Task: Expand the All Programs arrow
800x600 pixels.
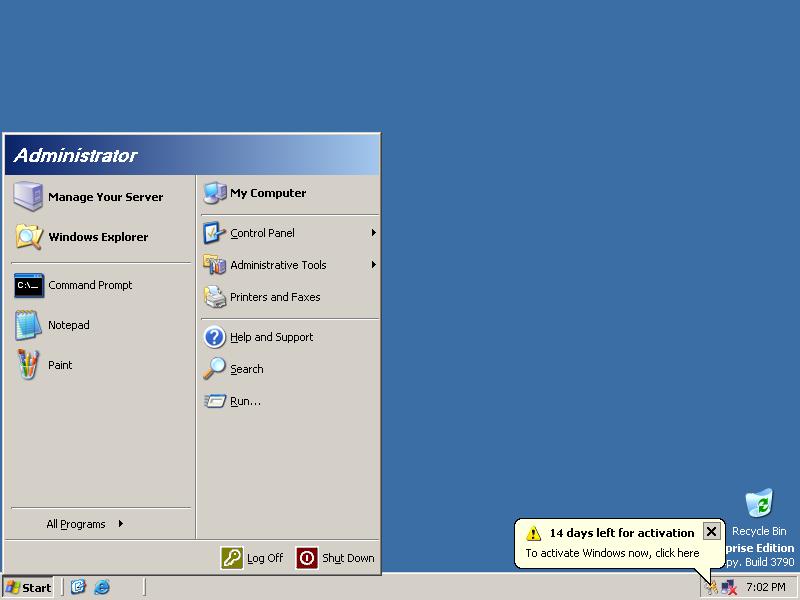Action: point(120,523)
